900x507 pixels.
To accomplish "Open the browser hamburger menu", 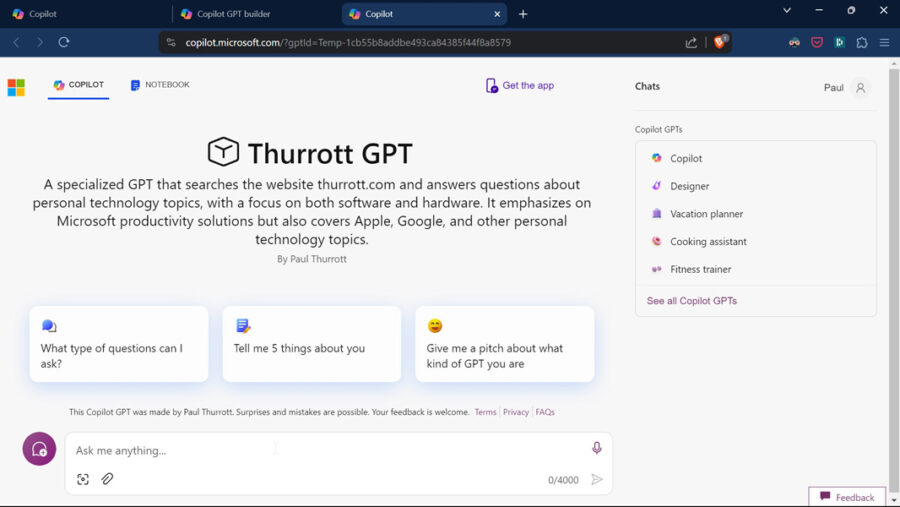I will tap(884, 43).
